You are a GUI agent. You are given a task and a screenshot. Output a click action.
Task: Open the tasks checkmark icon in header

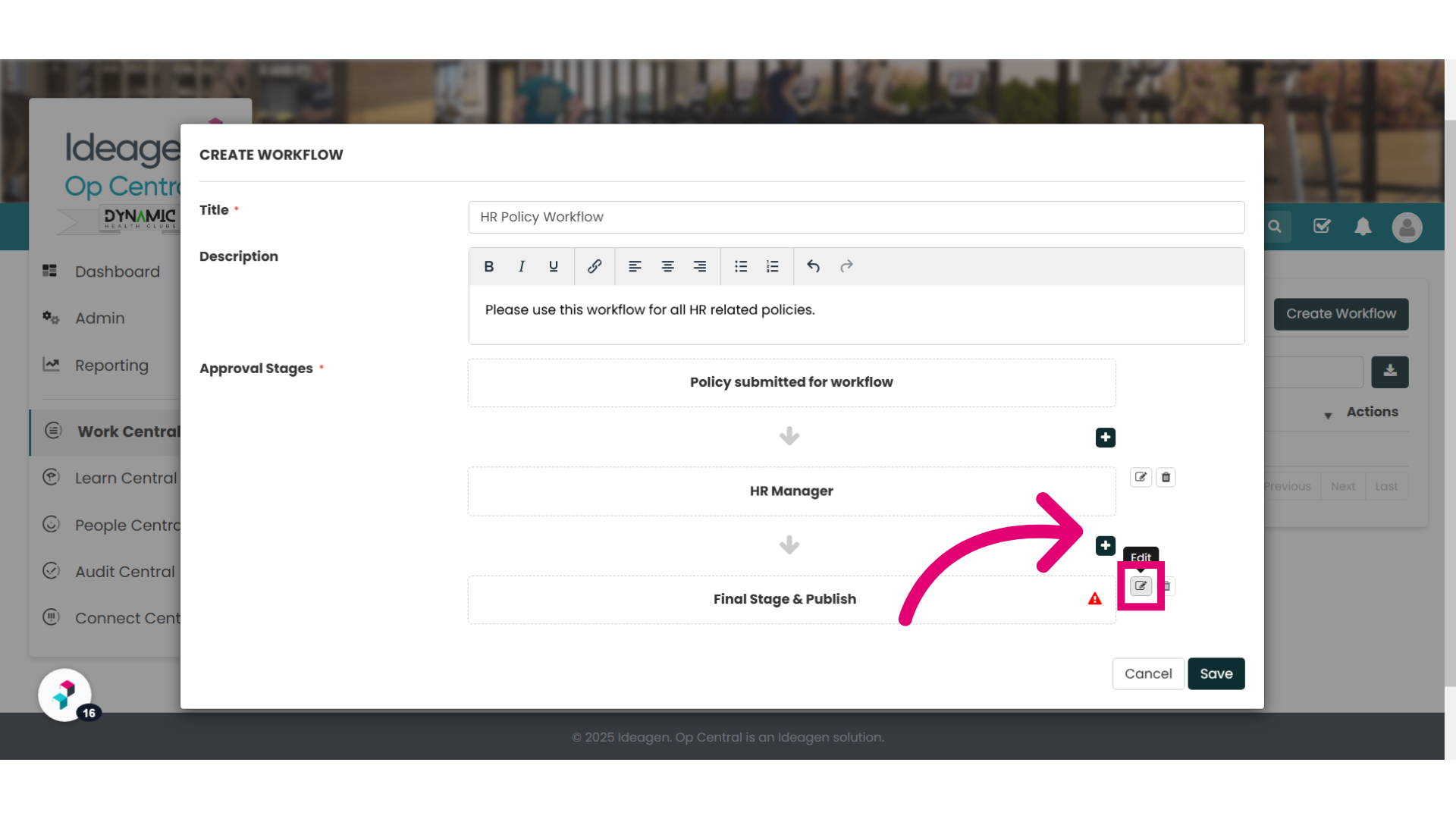1322,226
